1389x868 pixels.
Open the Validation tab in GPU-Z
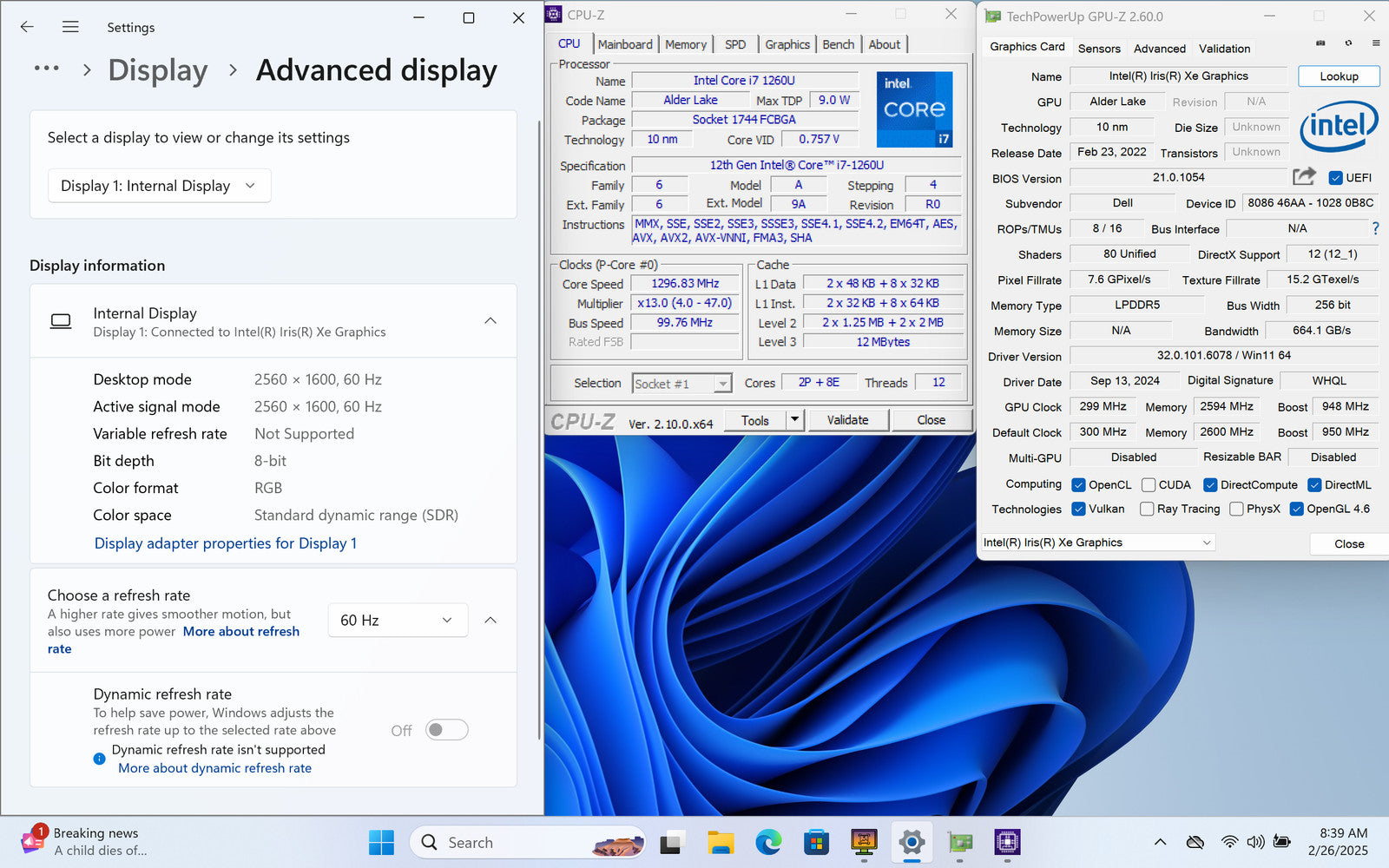1225,49
